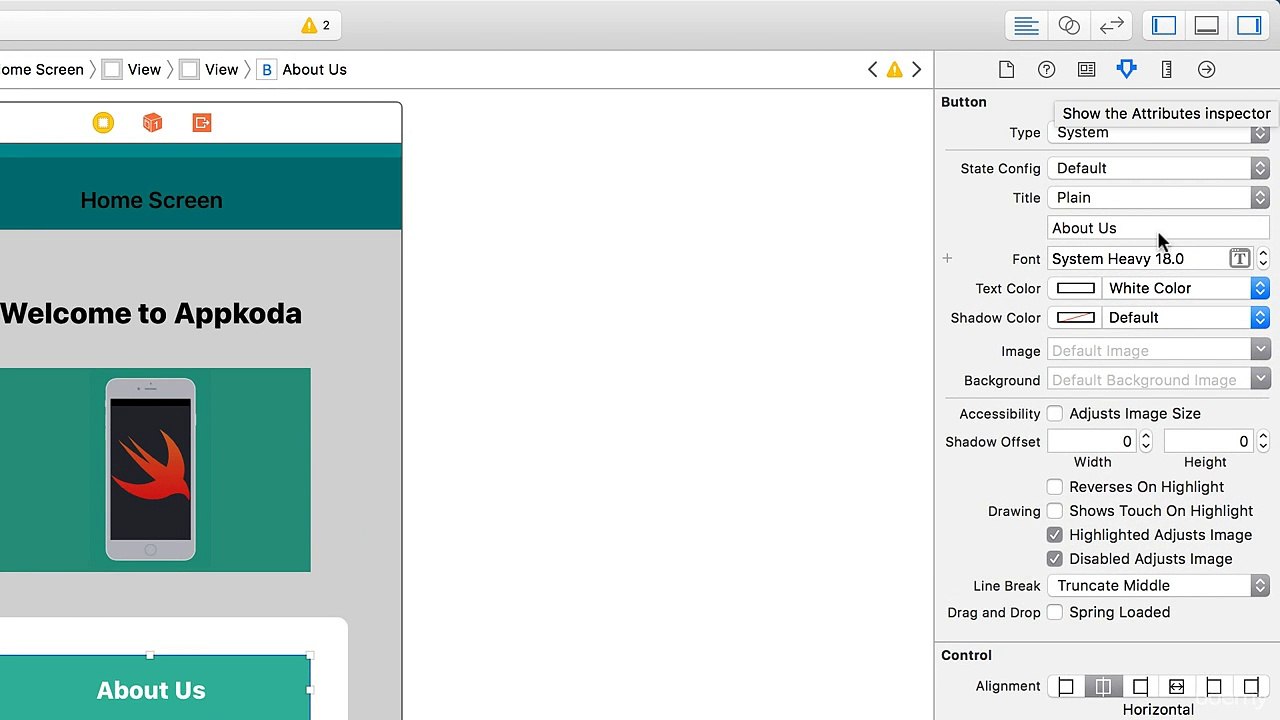Open the Title Plain dropdown
Viewport: 1280px width, 720px height.
1158,198
